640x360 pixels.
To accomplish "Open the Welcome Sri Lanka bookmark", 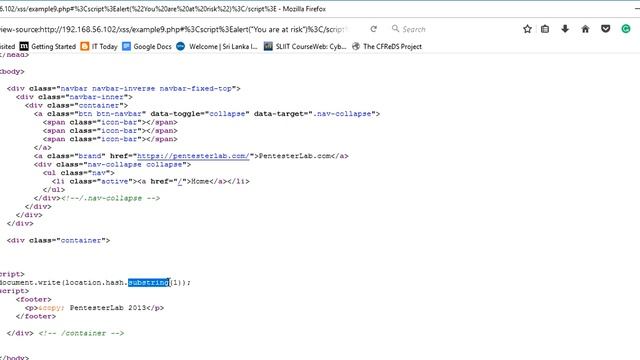I will pyautogui.click(x=217, y=47).
